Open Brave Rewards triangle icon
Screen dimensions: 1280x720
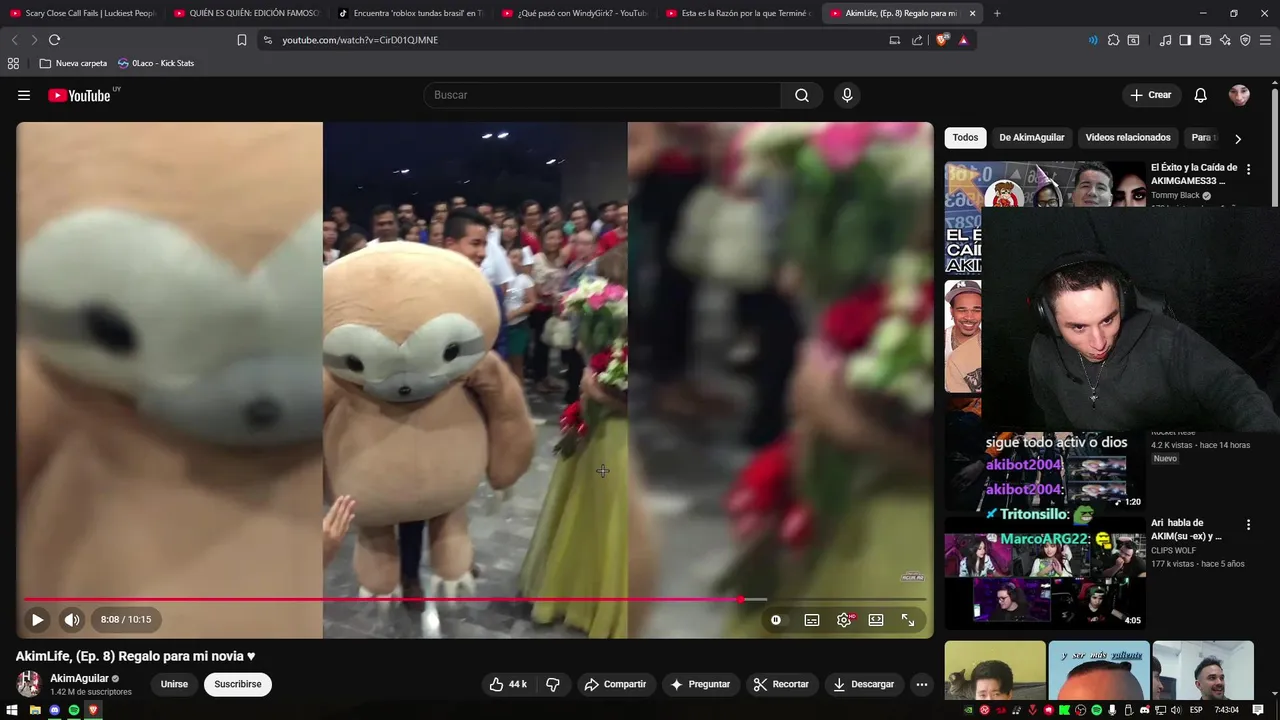[x=963, y=40]
